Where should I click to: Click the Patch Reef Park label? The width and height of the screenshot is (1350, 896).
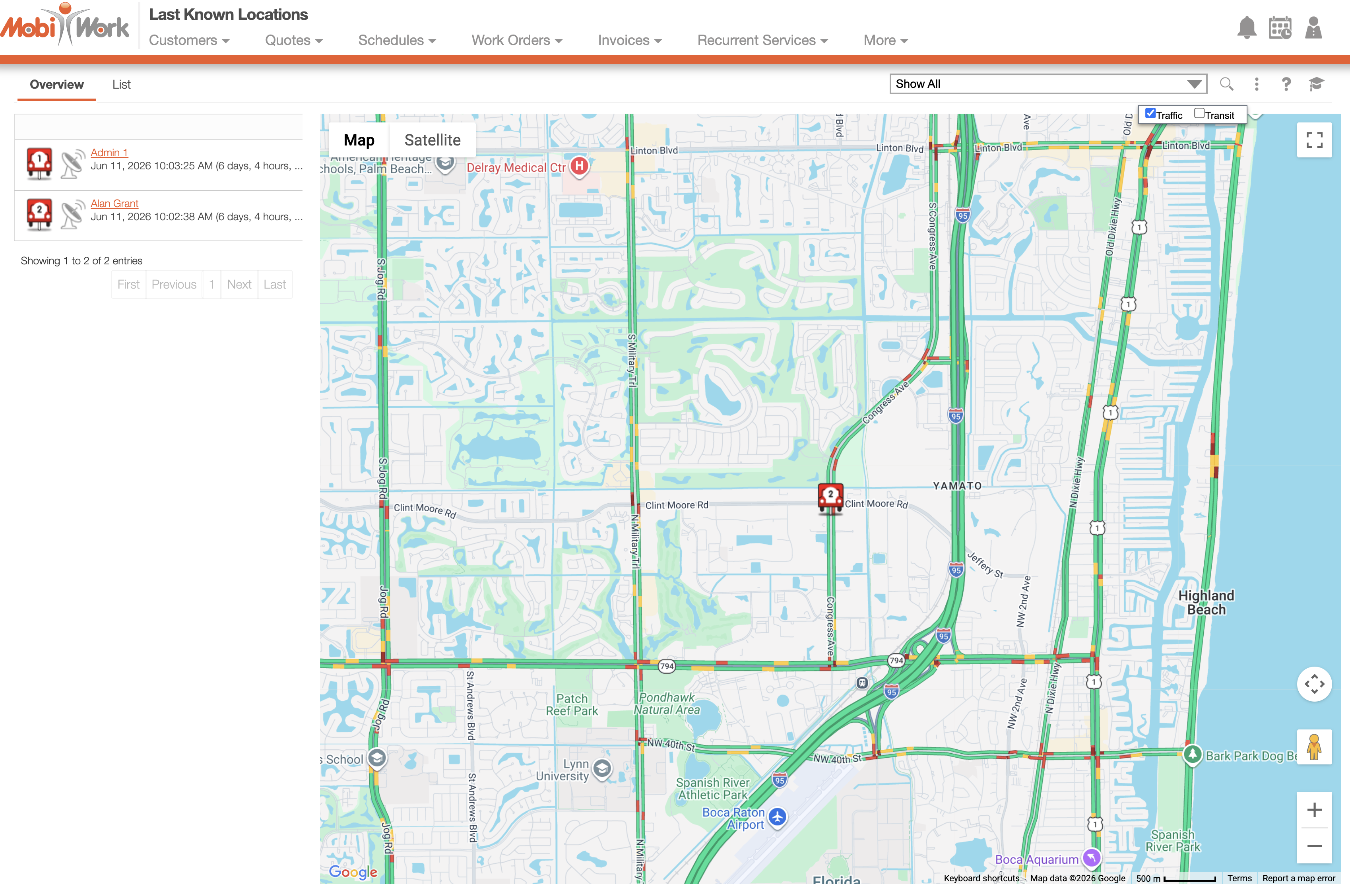pyautogui.click(x=572, y=704)
